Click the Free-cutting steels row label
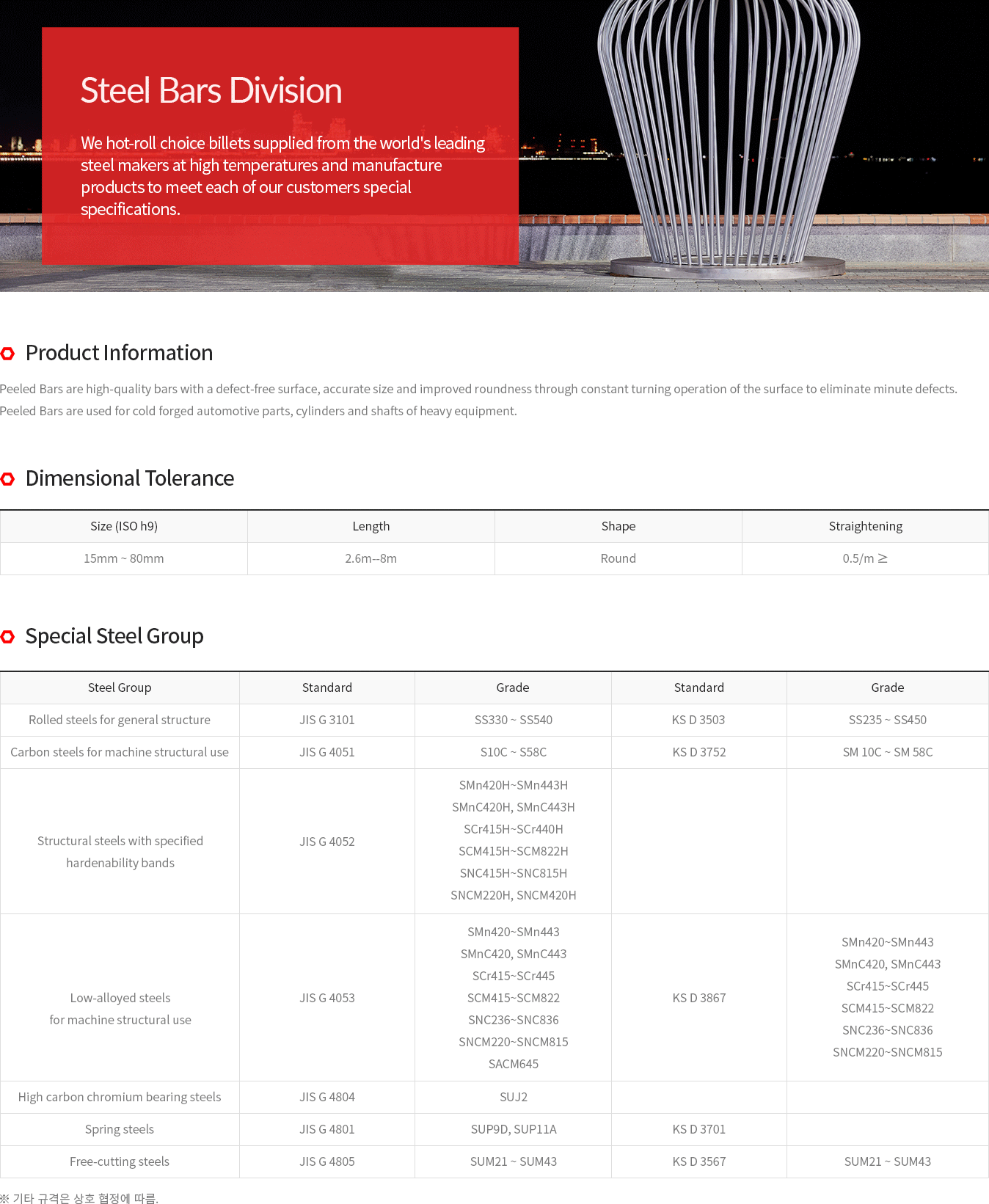Image resolution: width=989 pixels, height=1204 pixels. coord(120,1161)
